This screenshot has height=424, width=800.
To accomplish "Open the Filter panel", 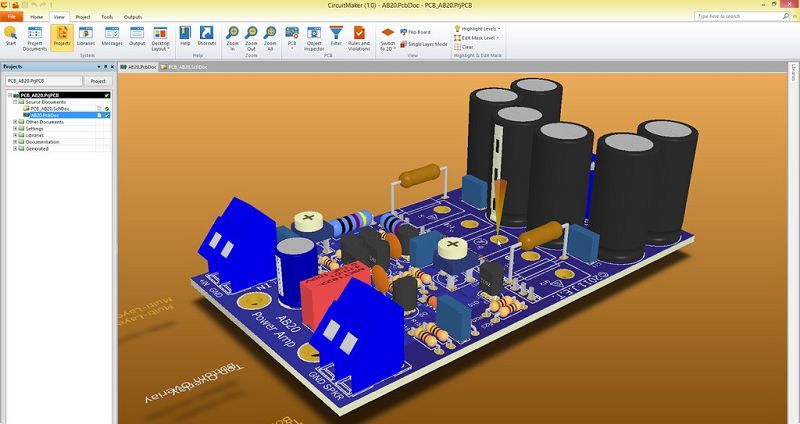I will click(x=336, y=36).
